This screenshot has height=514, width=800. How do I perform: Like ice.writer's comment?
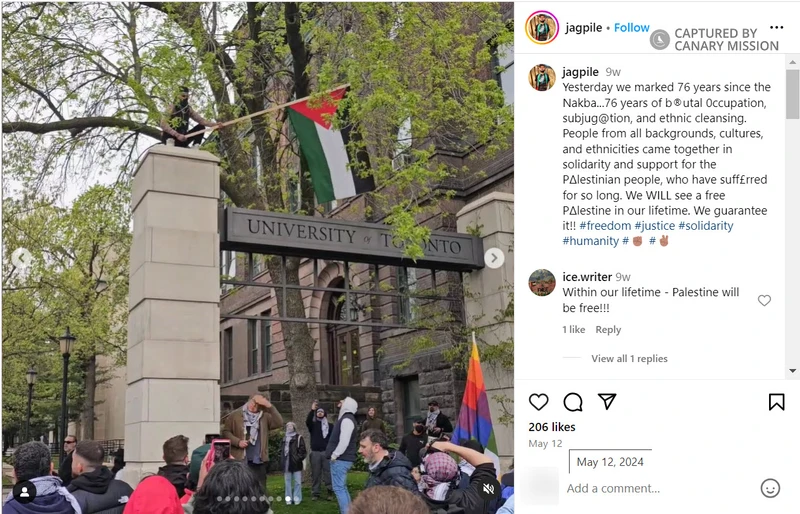click(764, 301)
